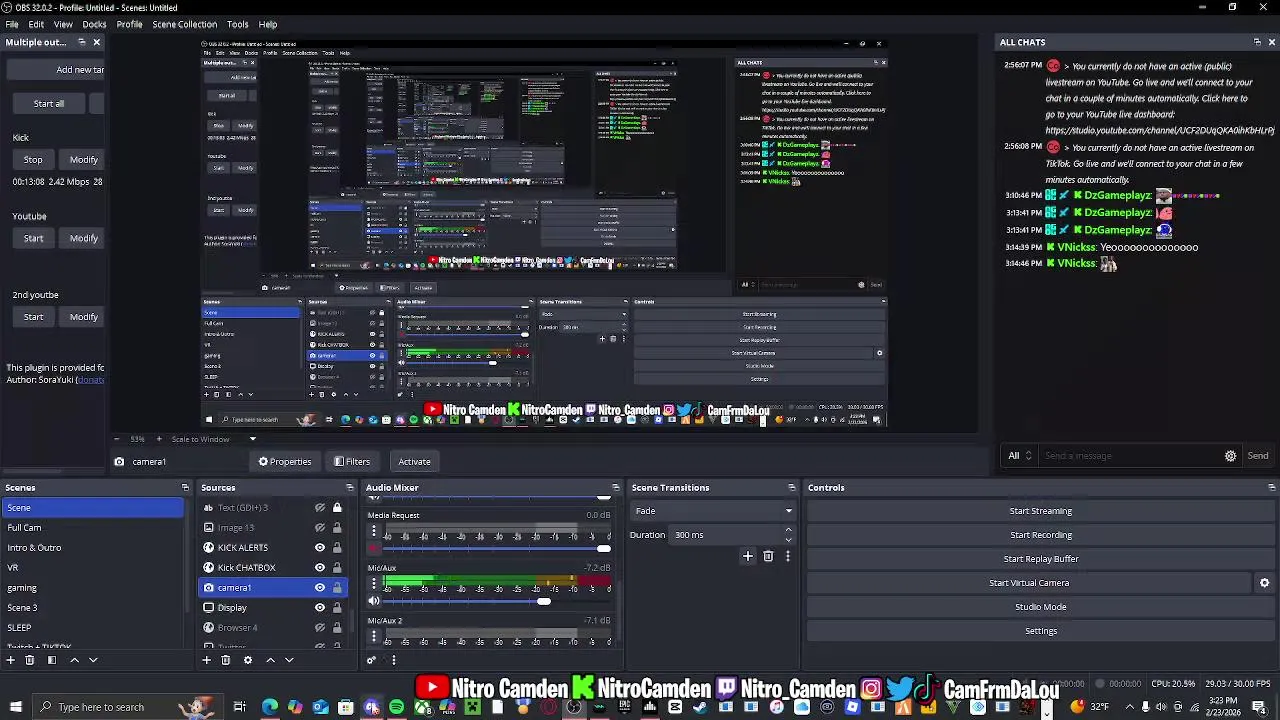This screenshot has height=720, width=1280.
Task: Open scene filters icon in Scenes toolbar
Action: point(51,660)
